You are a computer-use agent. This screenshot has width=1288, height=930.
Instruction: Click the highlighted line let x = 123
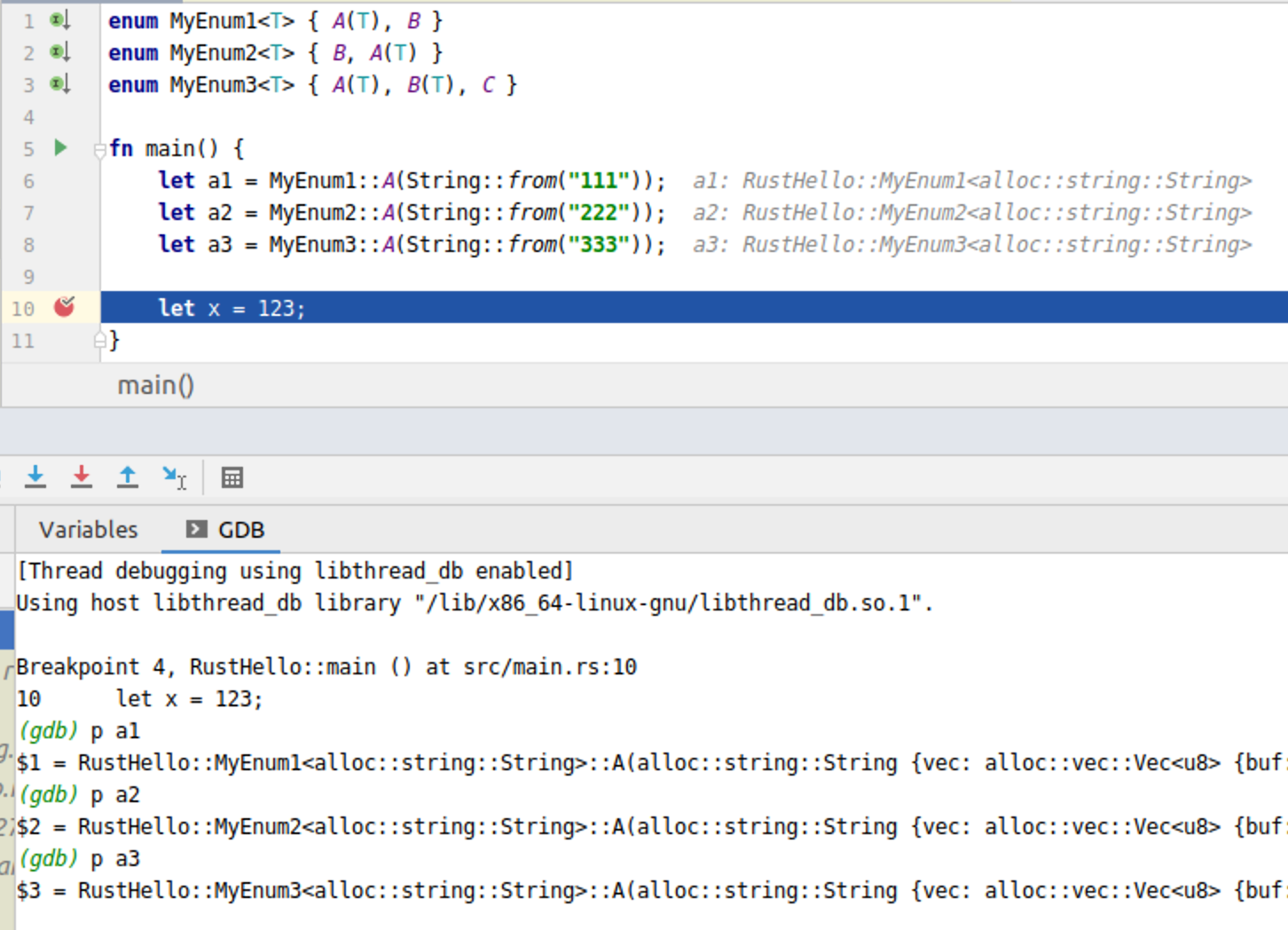(231, 308)
